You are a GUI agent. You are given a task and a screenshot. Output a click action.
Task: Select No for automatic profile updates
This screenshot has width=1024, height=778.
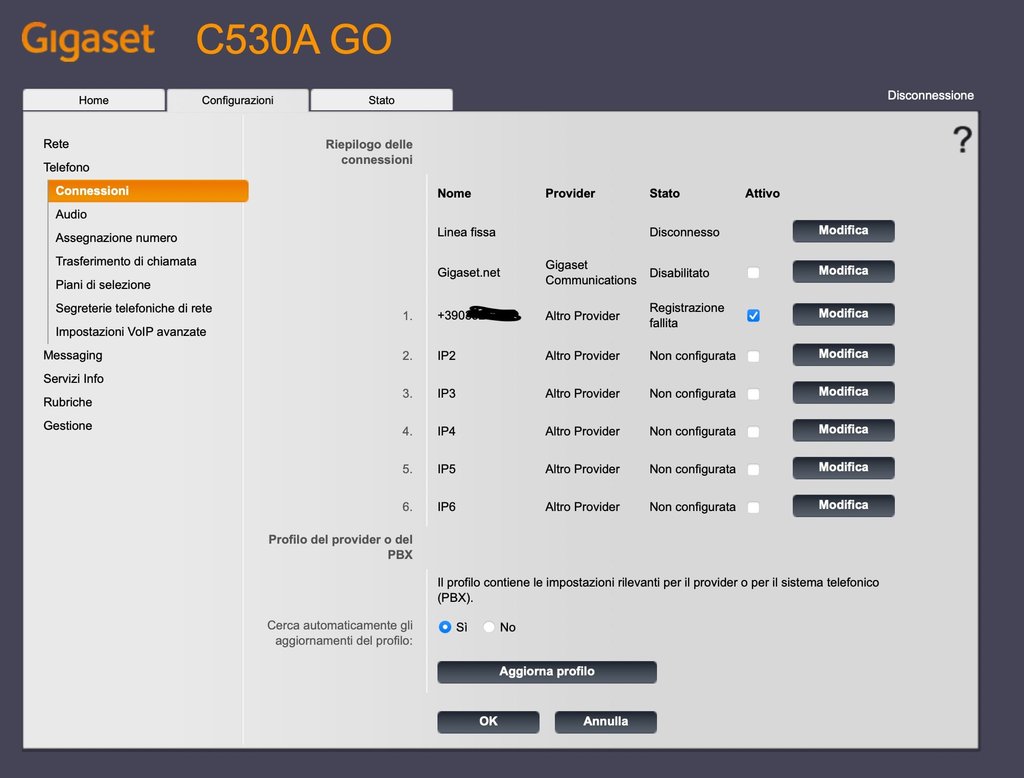pos(488,627)
